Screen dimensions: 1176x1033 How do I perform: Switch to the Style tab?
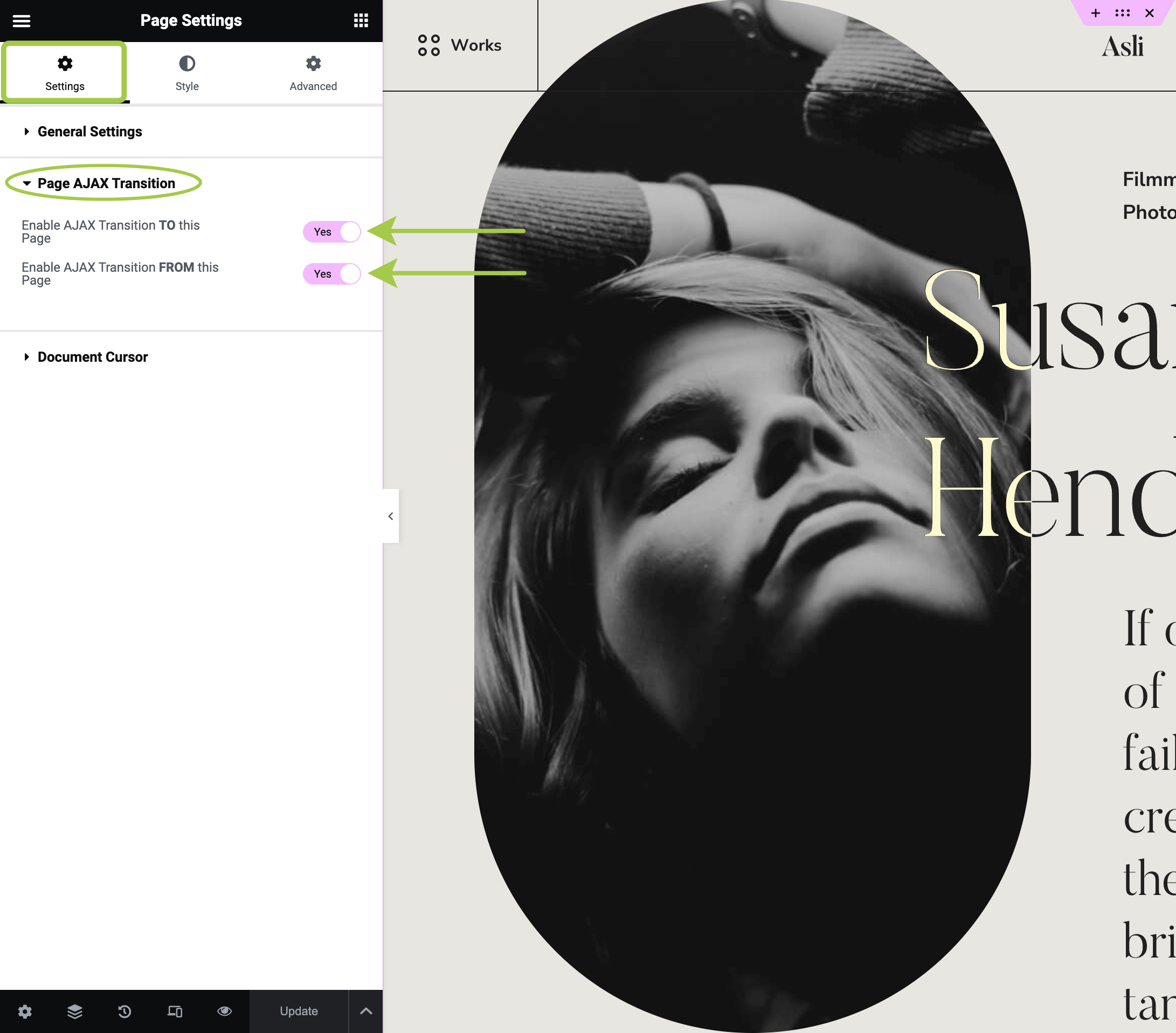(x=187, y=73)
